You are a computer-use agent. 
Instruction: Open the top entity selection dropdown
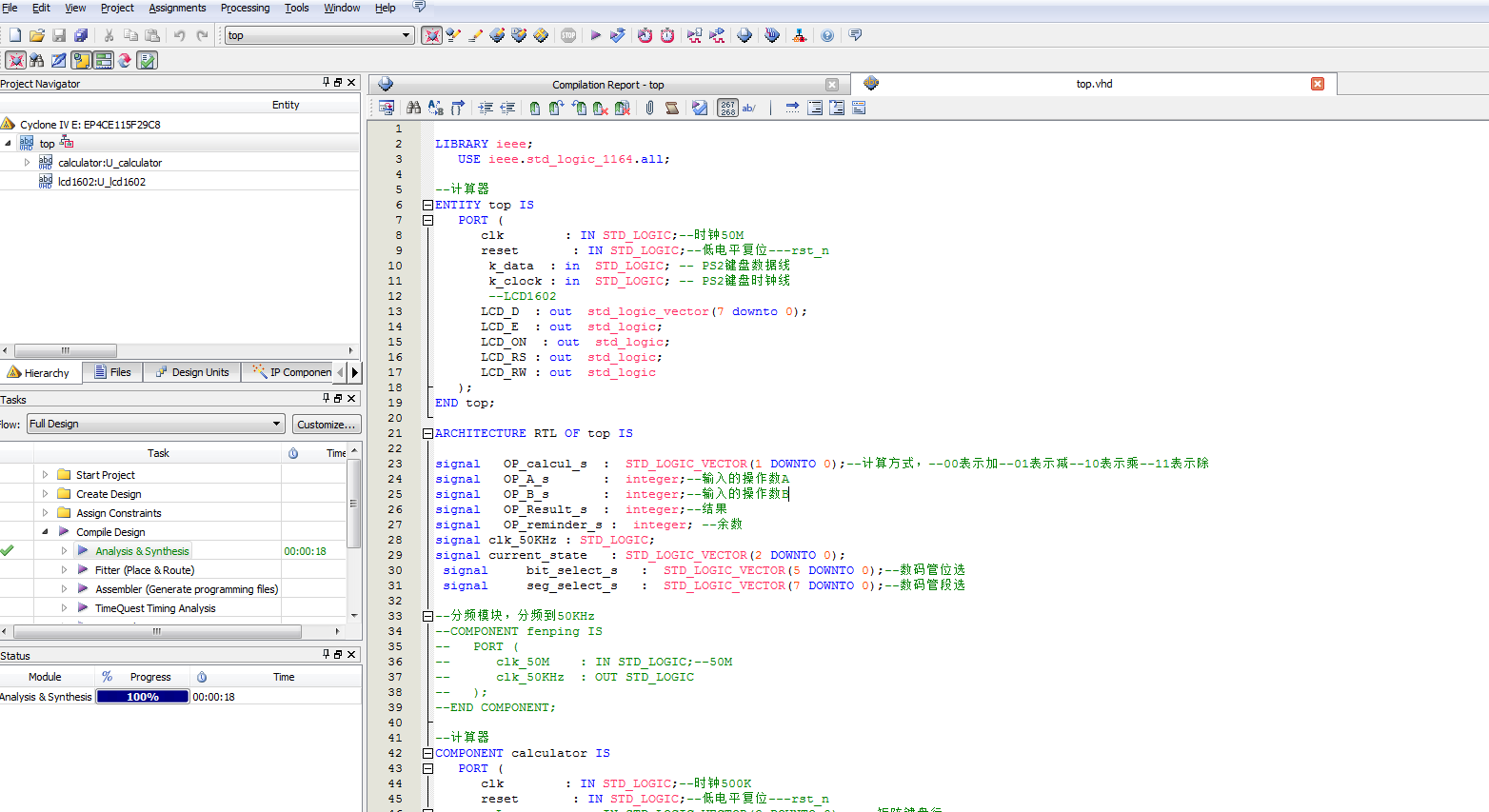406,35
